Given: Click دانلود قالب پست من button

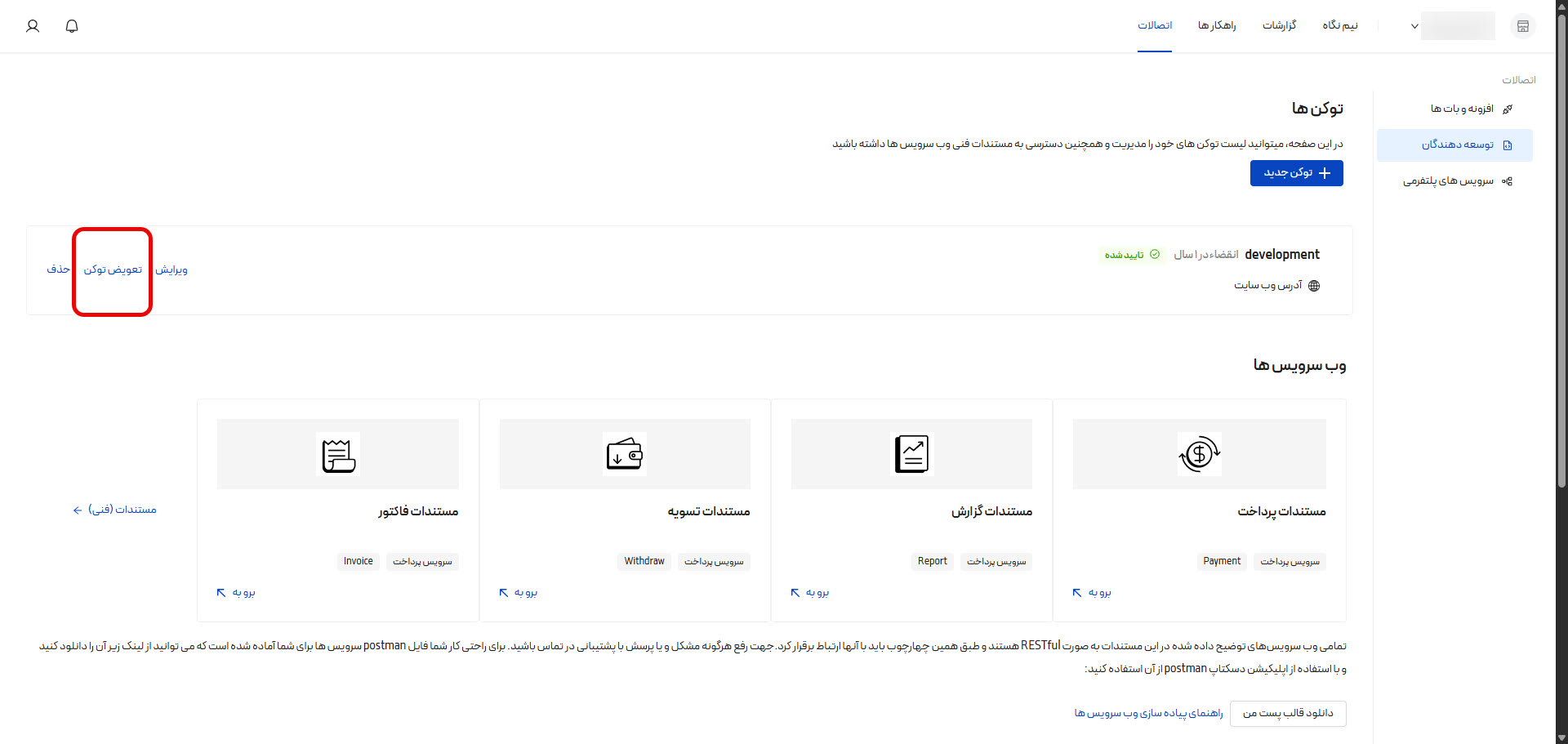Looking at the screenshot, I should pos(1288,713).
